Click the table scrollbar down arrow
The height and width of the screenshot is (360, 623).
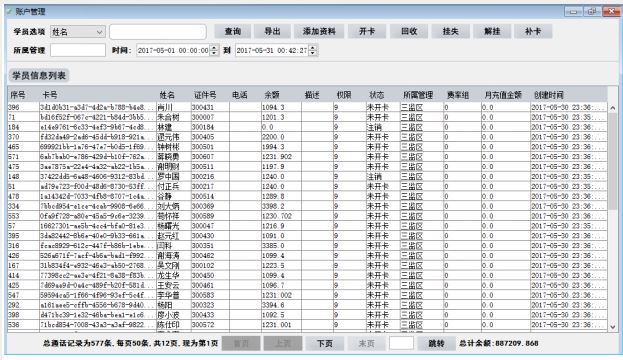pyautogui.click(x=613, y=327)
